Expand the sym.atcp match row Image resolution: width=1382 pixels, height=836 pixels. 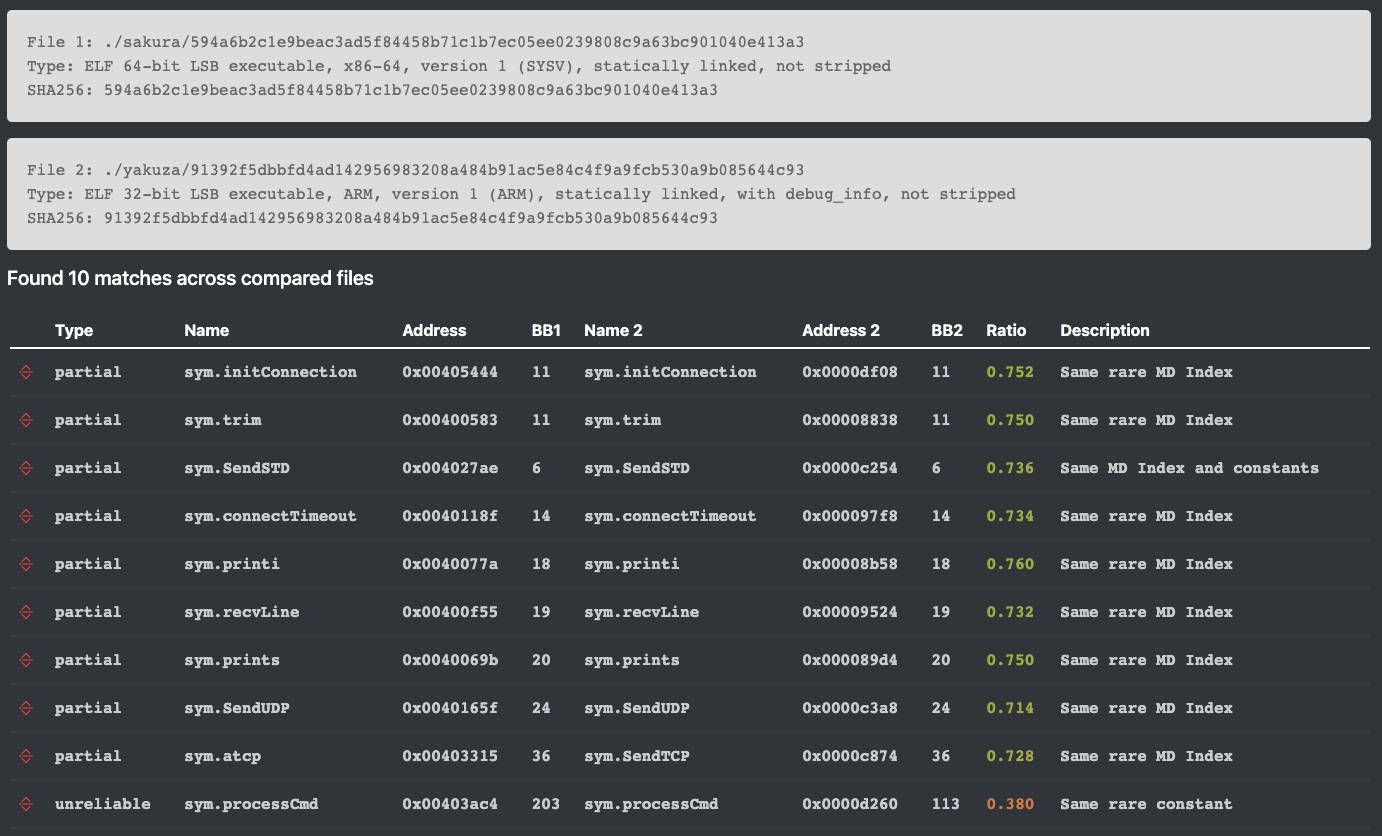[x=26, y=756]
